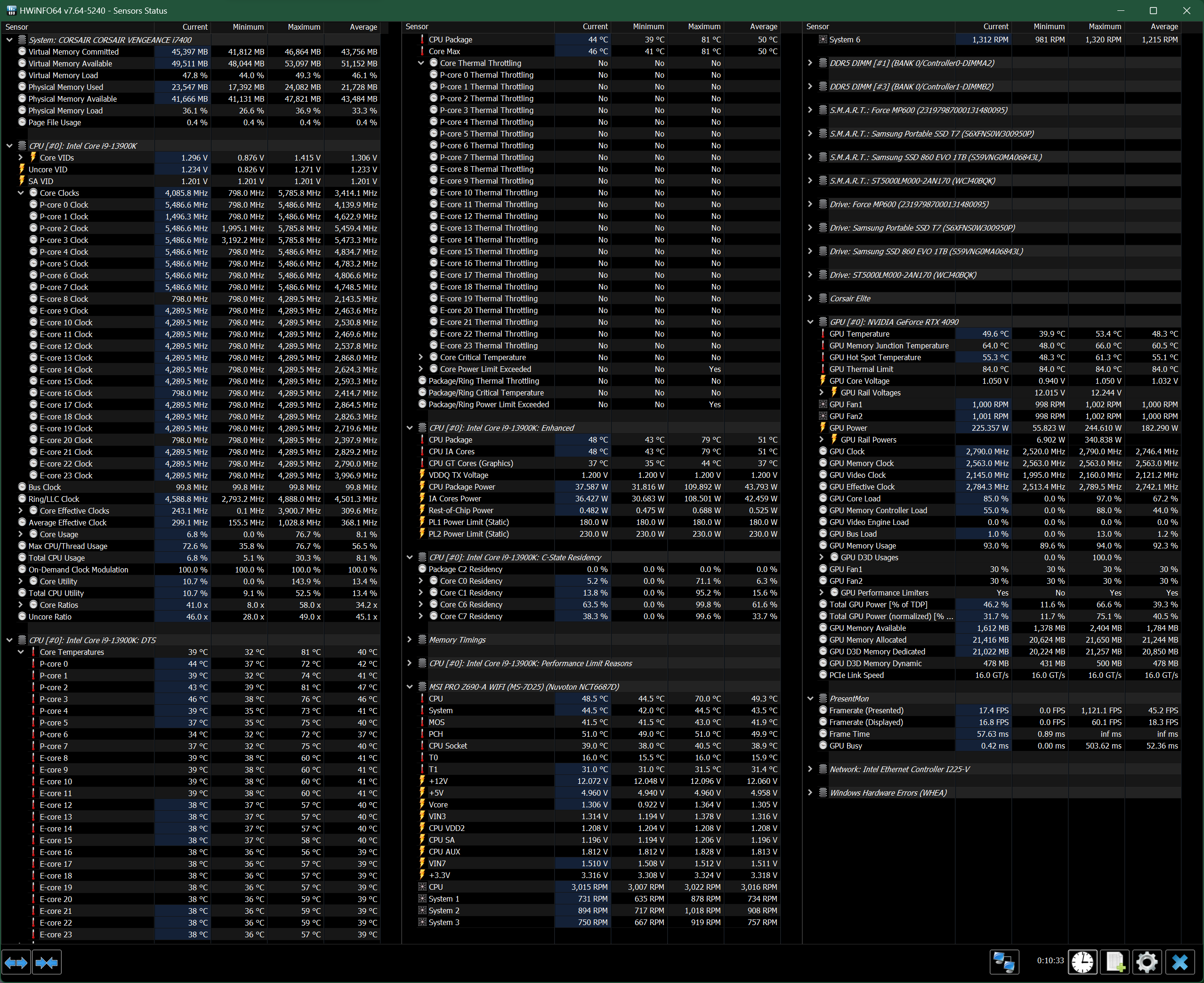Start logging with the document-plus icon
The height and width of the screenshot is (983, 1204).
[x=1115, y=962]
